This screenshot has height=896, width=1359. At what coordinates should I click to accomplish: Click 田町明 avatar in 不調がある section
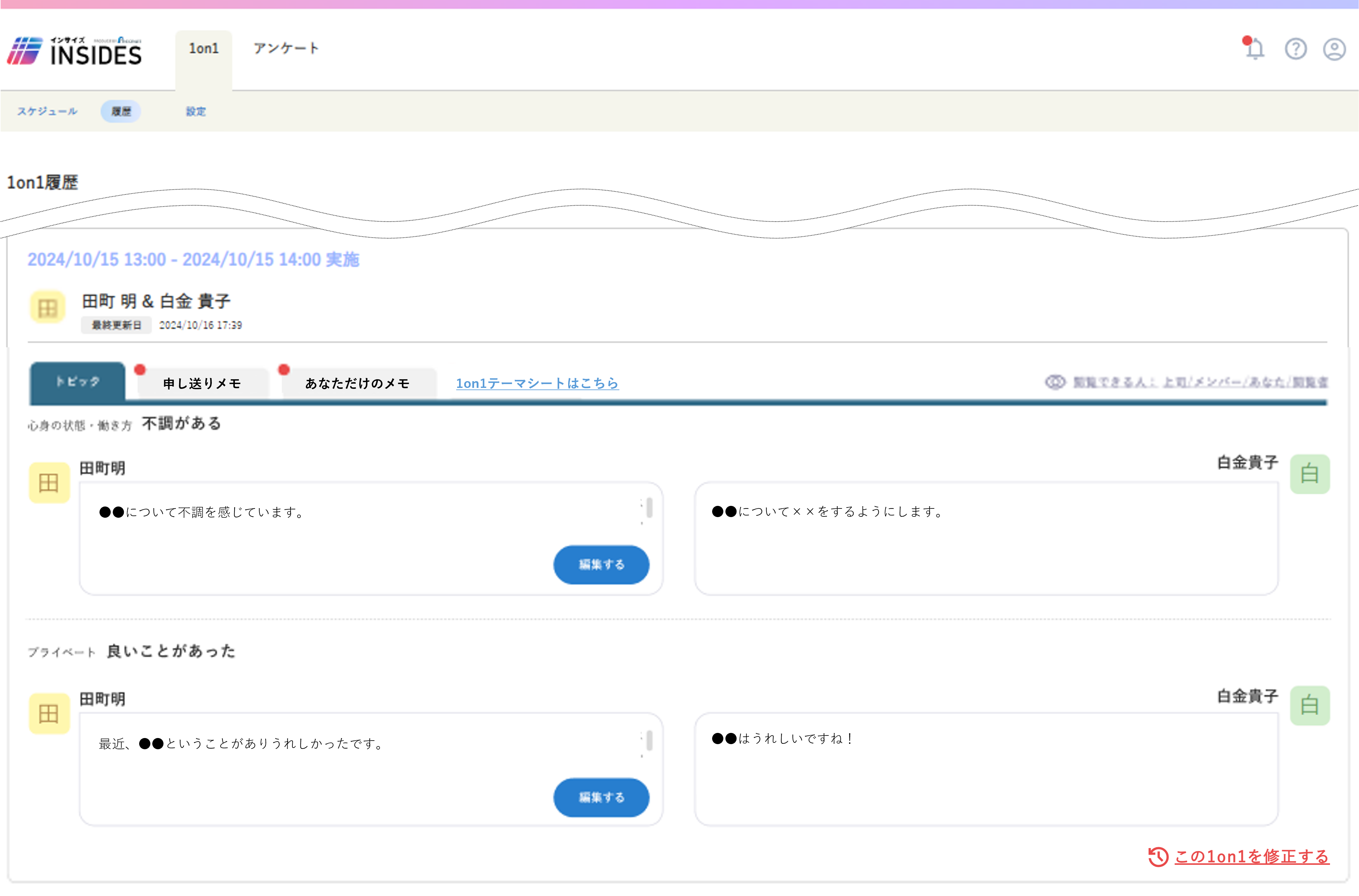click(49, 482)
